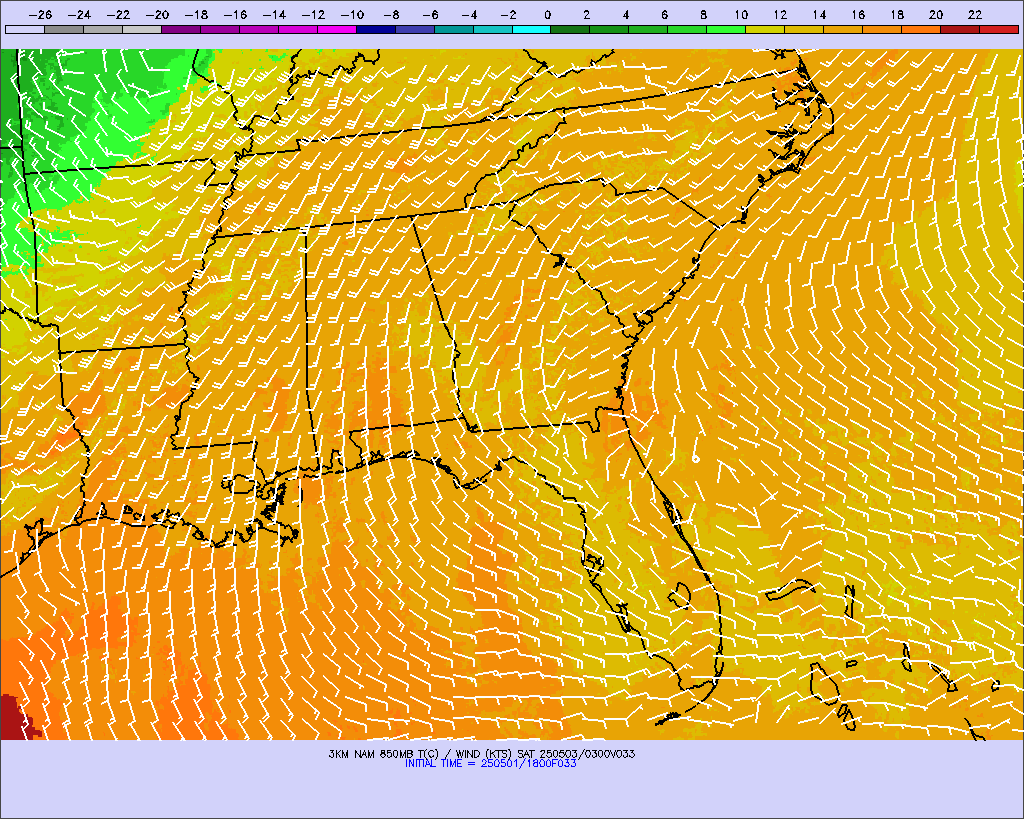Screen dimensions: 1024x819
Task: Click the -10 scale label
Action: (353, 15)
